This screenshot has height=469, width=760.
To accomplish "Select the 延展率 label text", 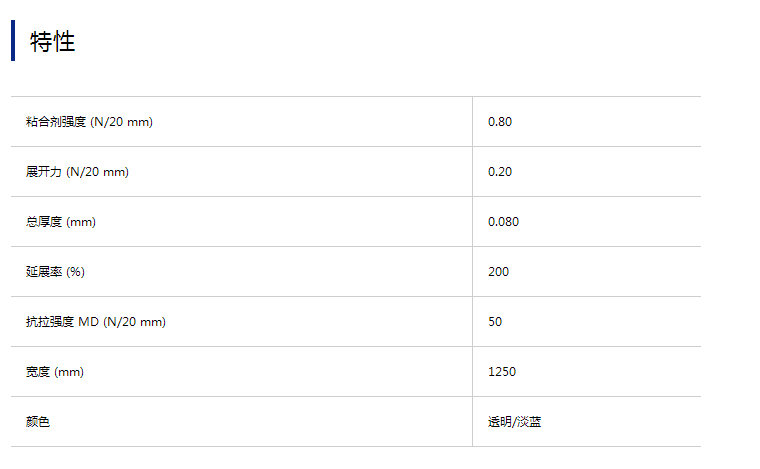I will 44,272.
